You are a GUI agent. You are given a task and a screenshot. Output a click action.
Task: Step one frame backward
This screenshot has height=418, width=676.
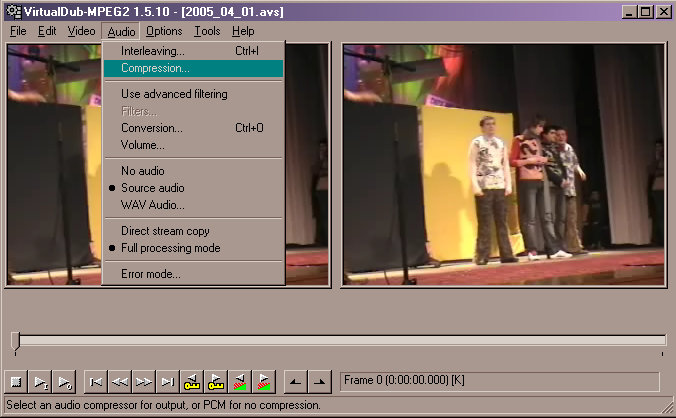pos(120,381)
